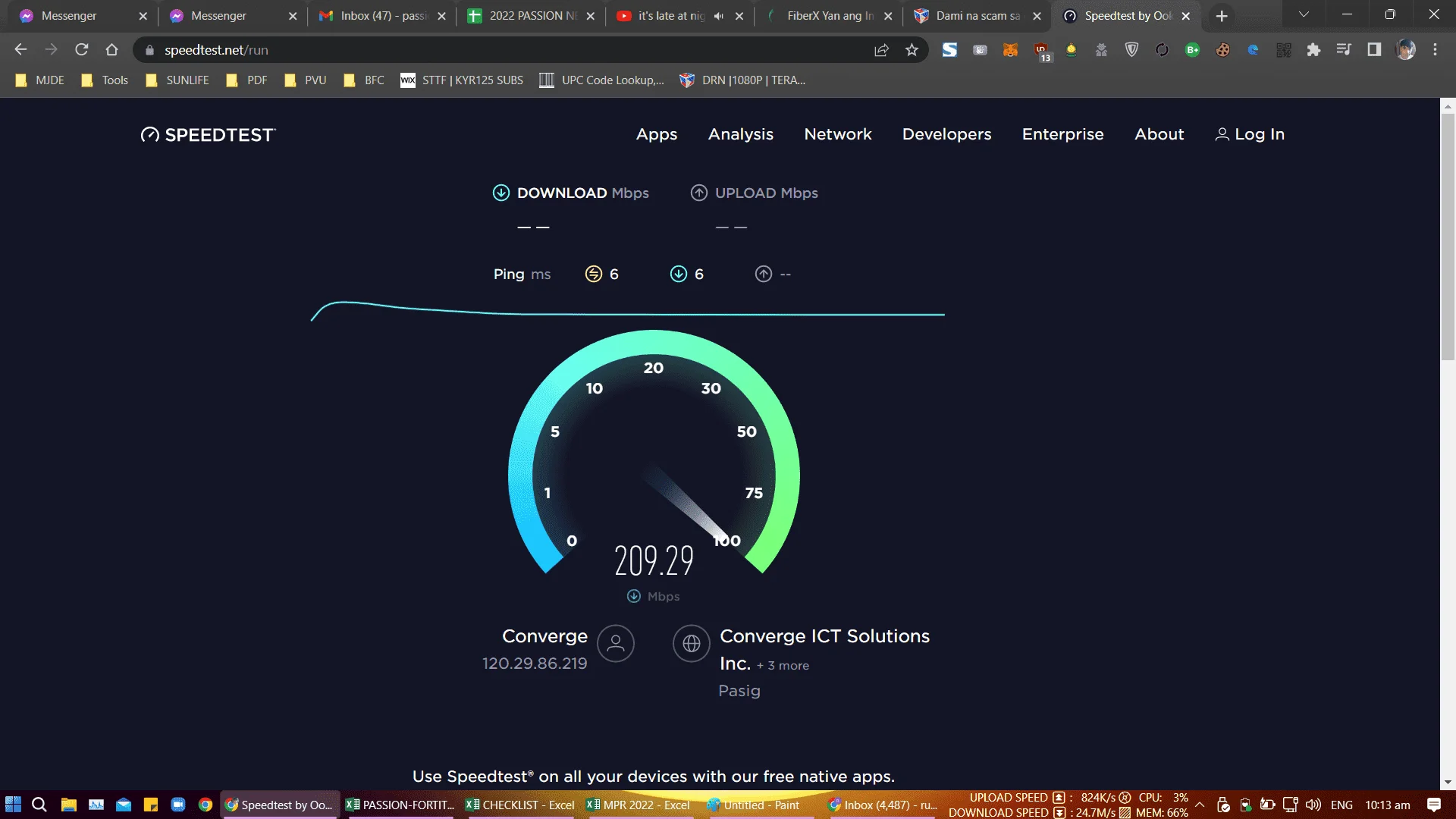Click the Speedtest logo
1456x819 pixels.
pos(209,135)
